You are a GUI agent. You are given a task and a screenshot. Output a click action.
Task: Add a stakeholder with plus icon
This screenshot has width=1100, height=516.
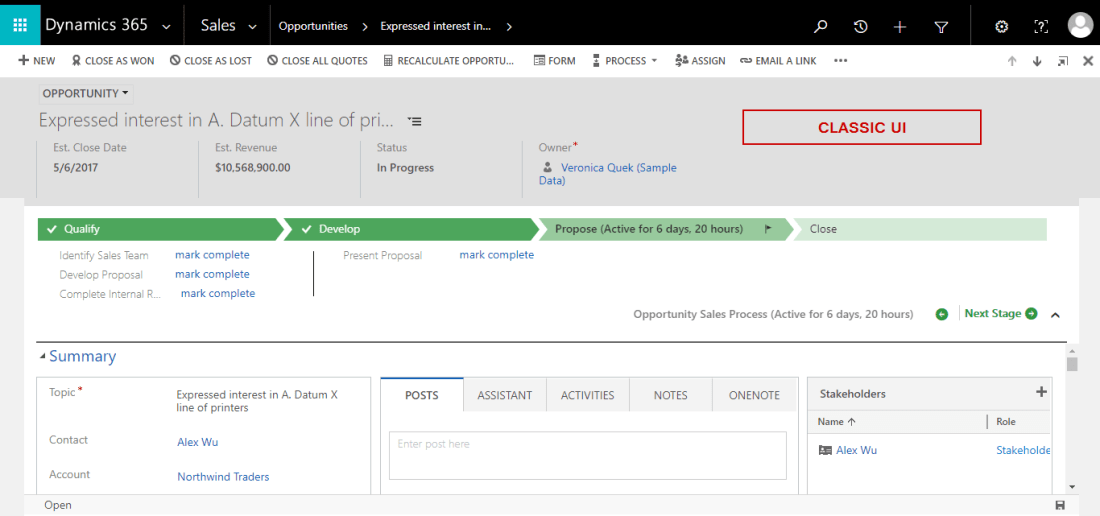(x=1041, y=392)
